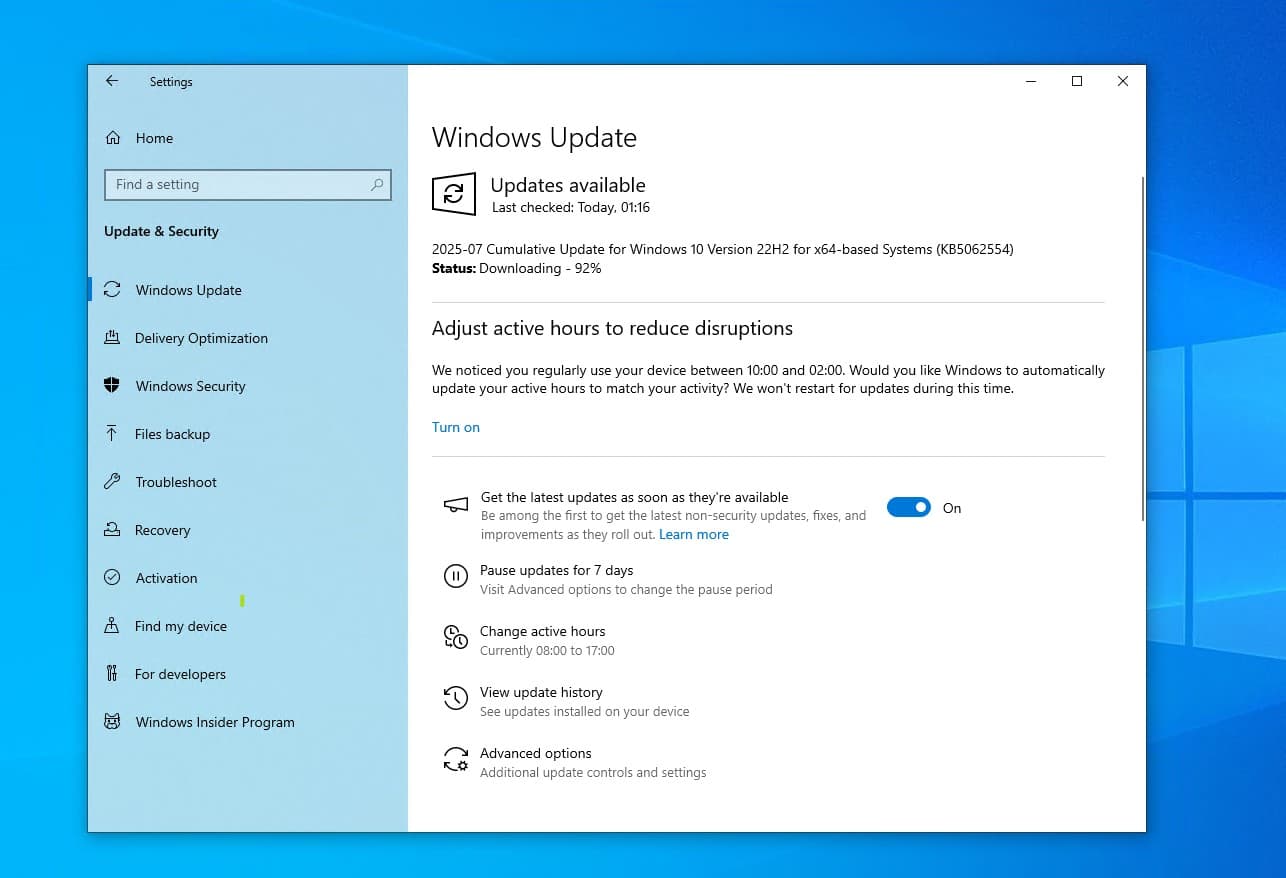This screenshot has width=1286, height=878.
Task: Select the Troubleshoot wrench icon
Action: pos(112,482)
